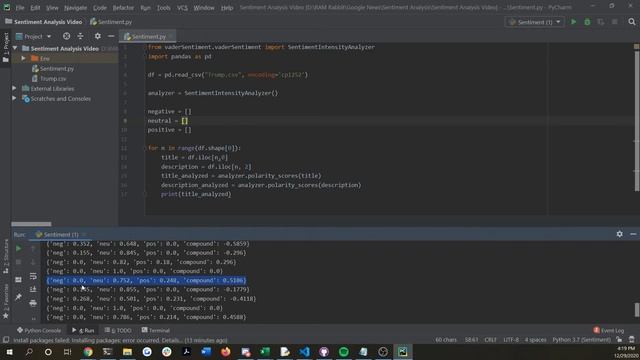Click Restore Layout icon in Run panel
Screen dimensions: 640x360
point(18,280)
